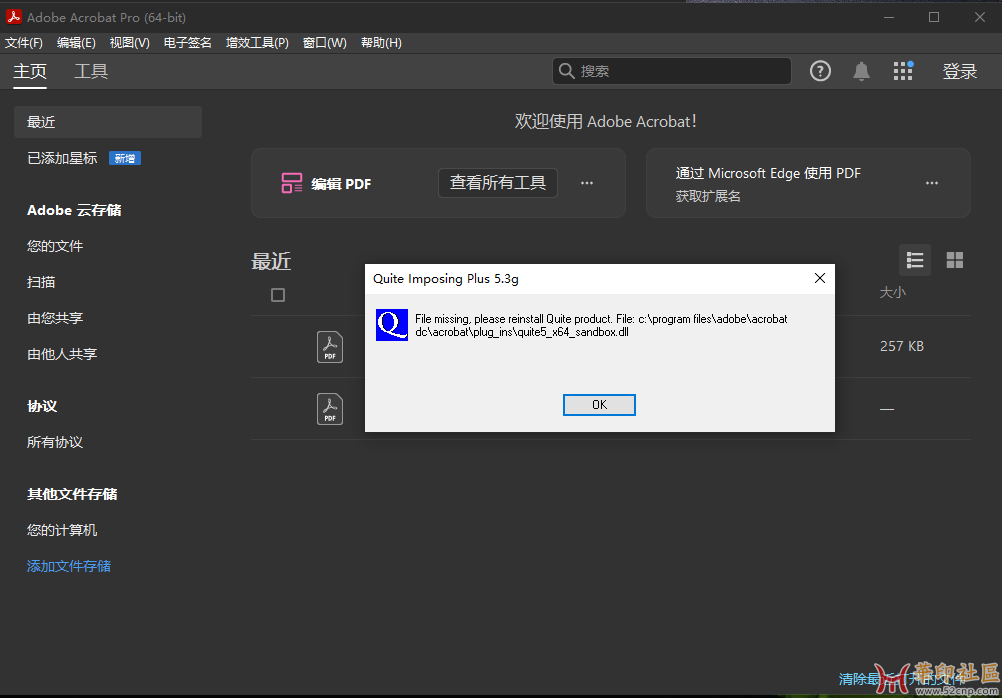
Task: Open 由他人共享 in the sidebar
Action: click(x=62, y=353)
